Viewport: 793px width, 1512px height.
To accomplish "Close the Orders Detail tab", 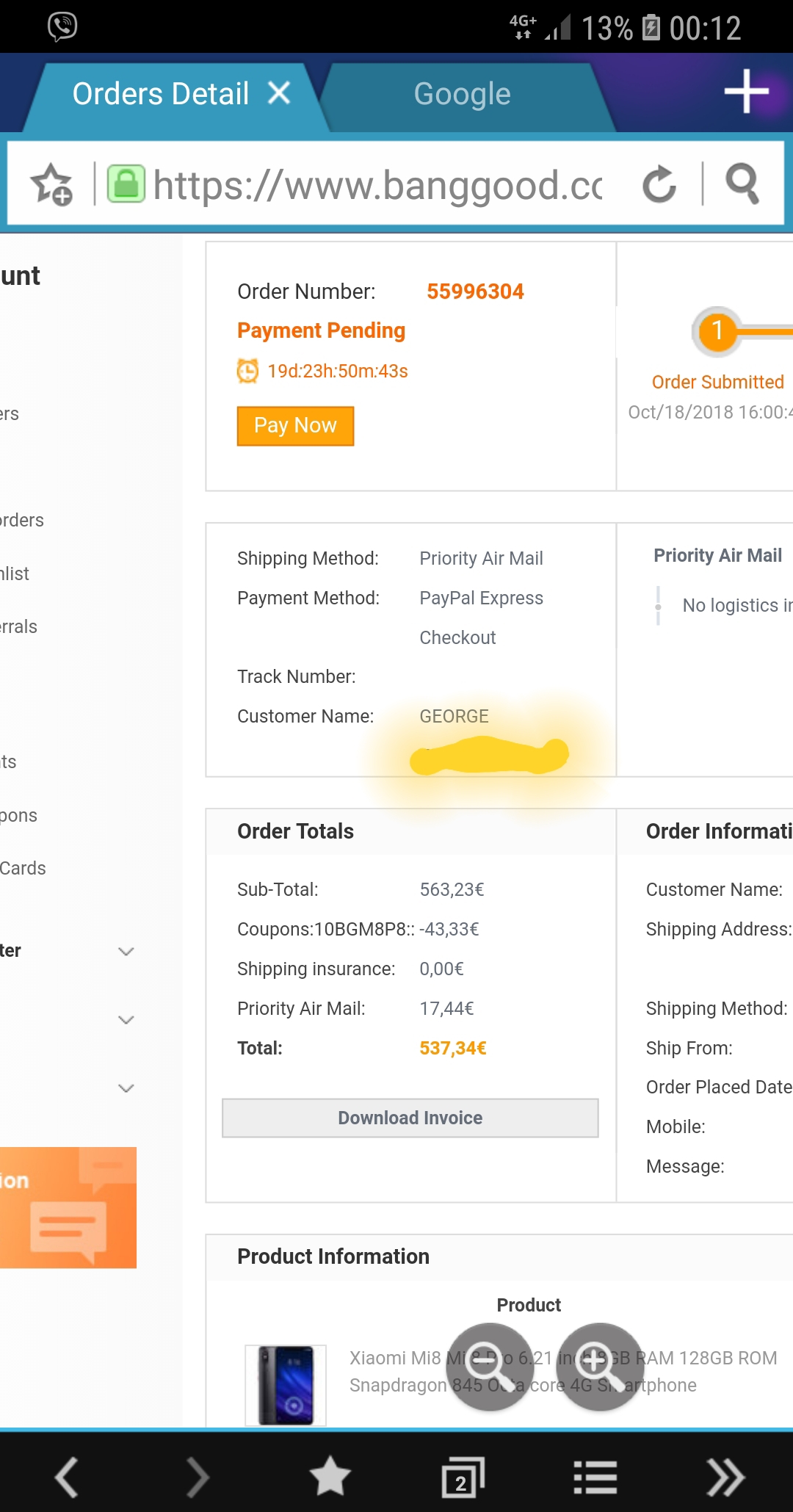I will (279, 93).
